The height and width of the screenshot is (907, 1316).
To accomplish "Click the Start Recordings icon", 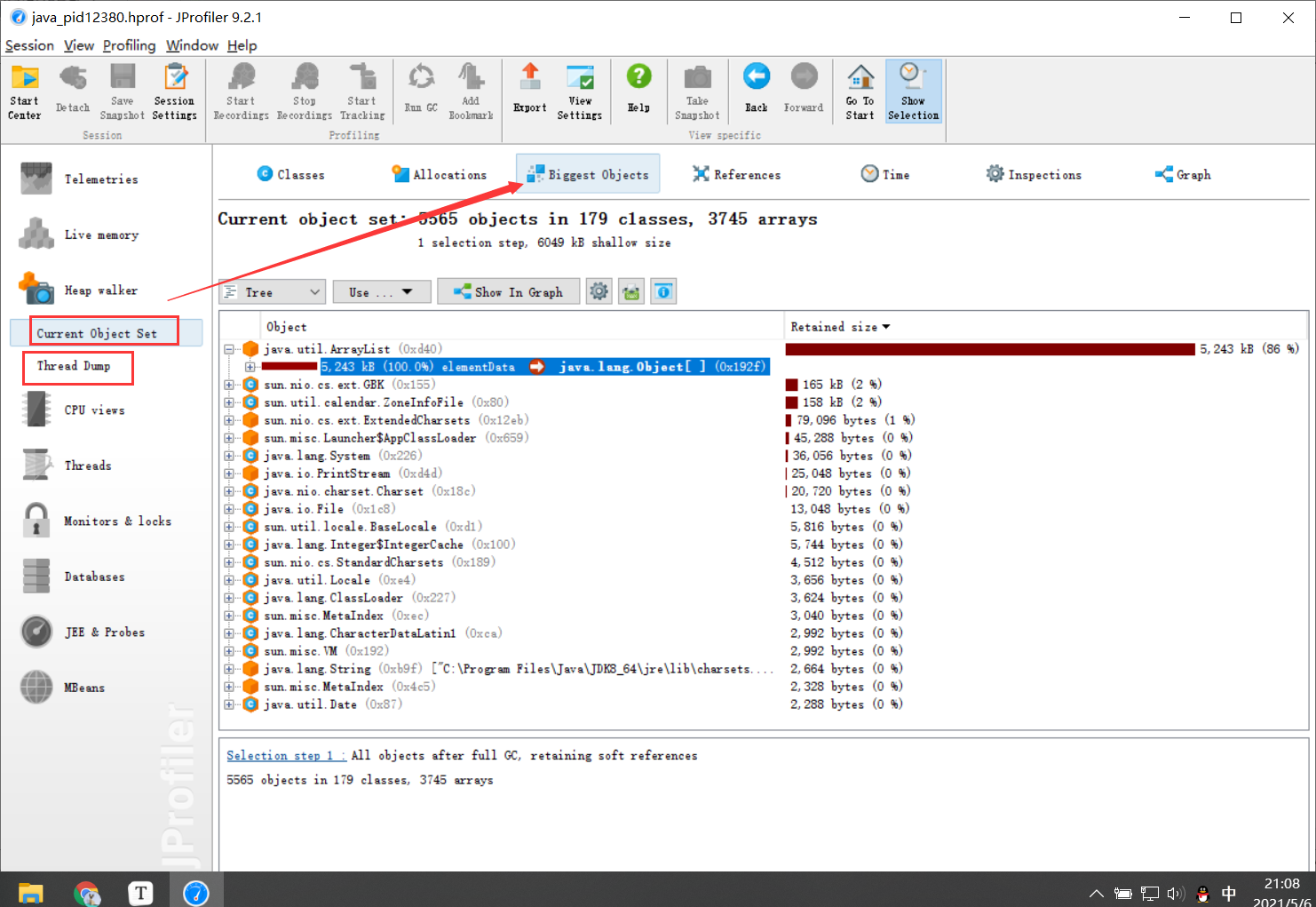I will click(x=241, y=91).
